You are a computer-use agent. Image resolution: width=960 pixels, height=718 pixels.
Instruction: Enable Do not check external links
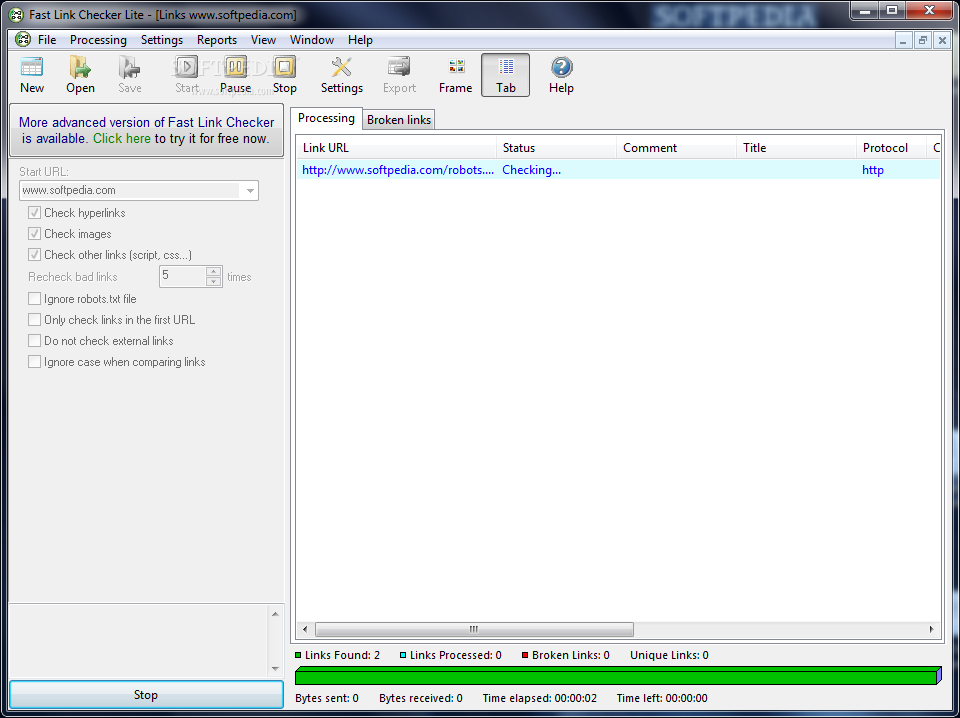point(35,341)
